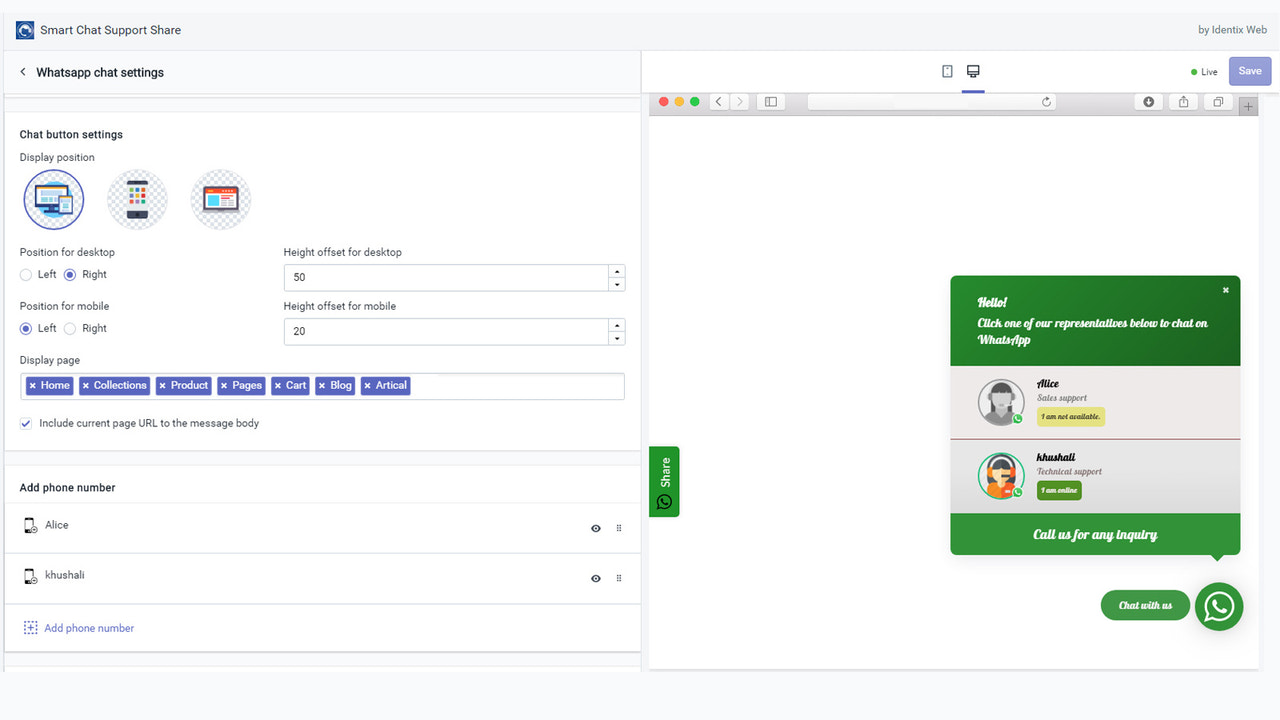Screen dimensions: 1280x720
Task: Select the desktop display position icon
Action: coord(53,199)
